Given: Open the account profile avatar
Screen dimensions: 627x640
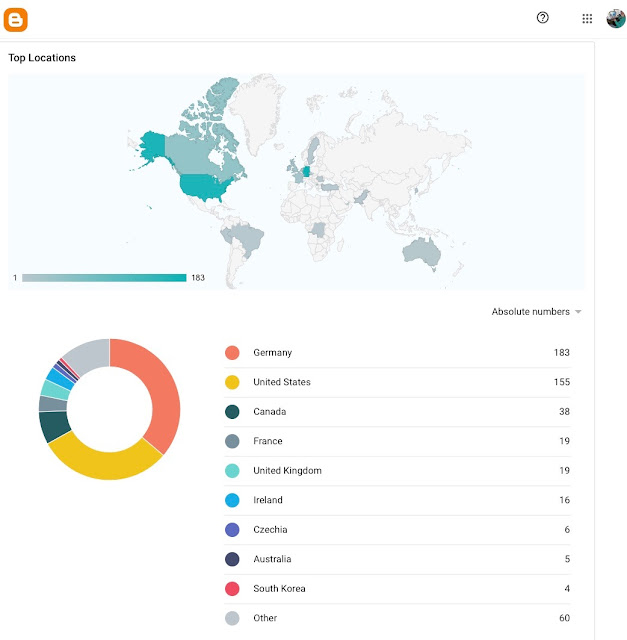Looking at the screenshot, I should tap(616, 18).
